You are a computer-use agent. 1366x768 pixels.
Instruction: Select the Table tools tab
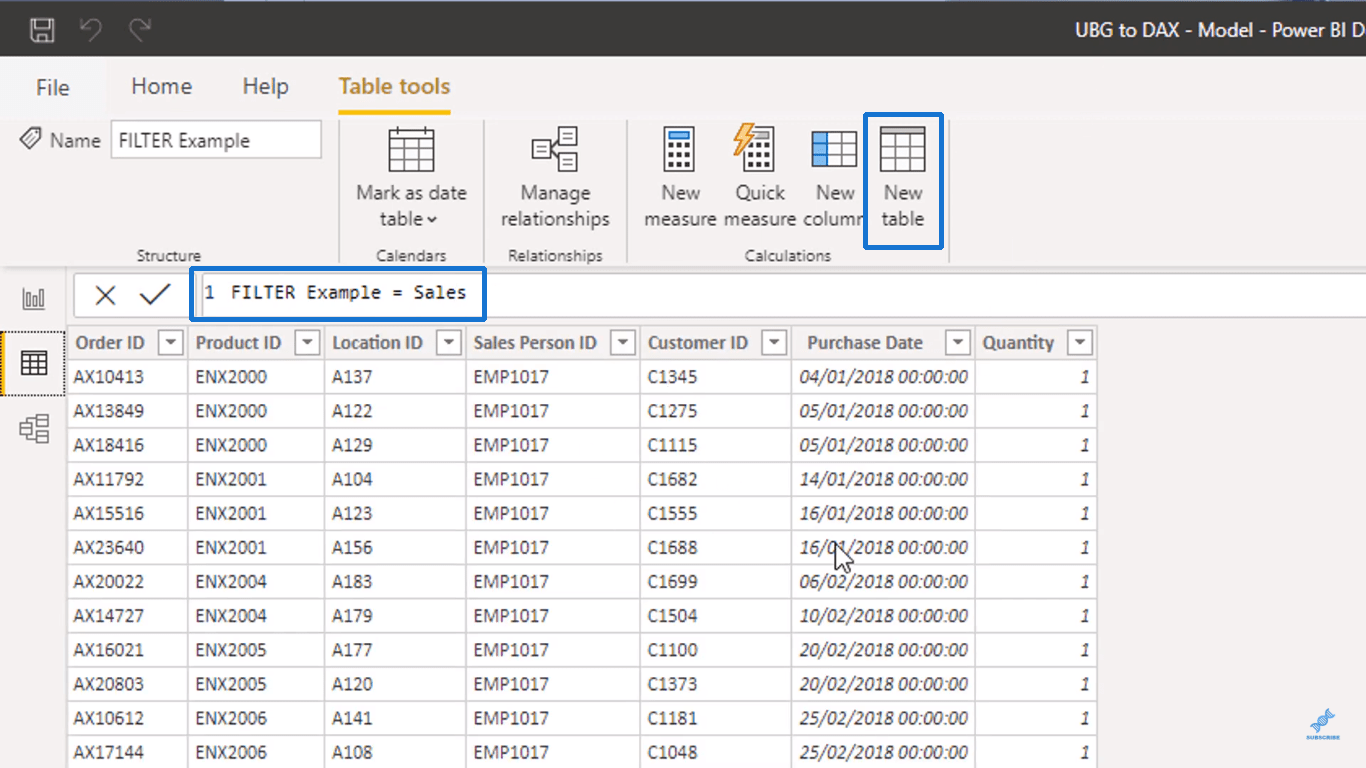(394, 86)
